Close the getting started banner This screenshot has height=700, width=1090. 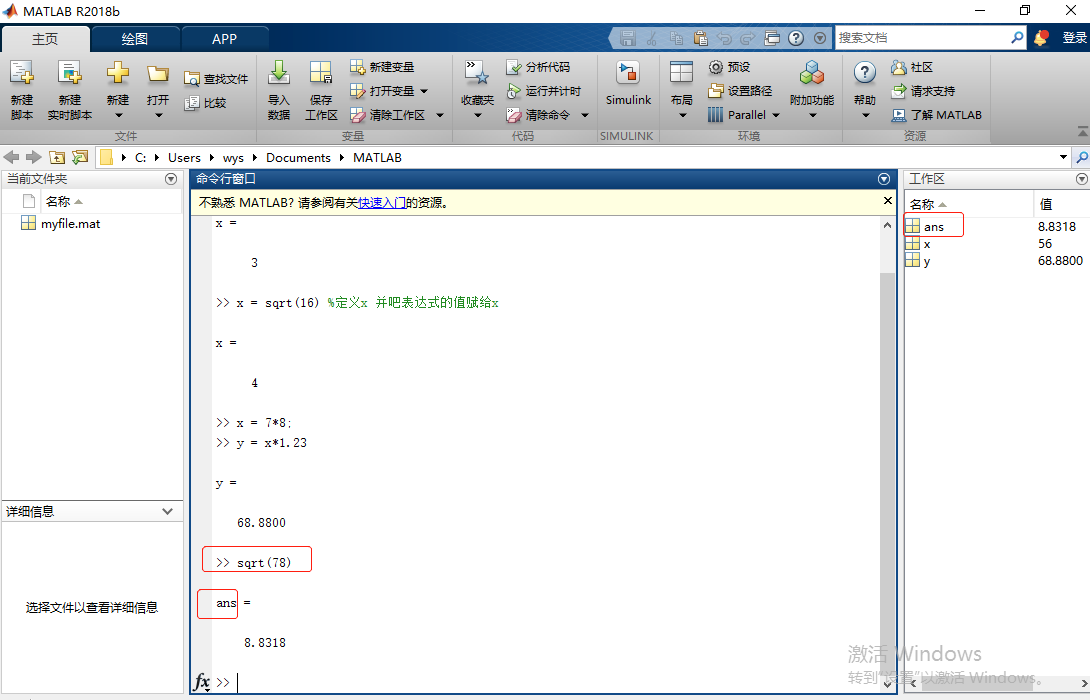pos(888,201)
